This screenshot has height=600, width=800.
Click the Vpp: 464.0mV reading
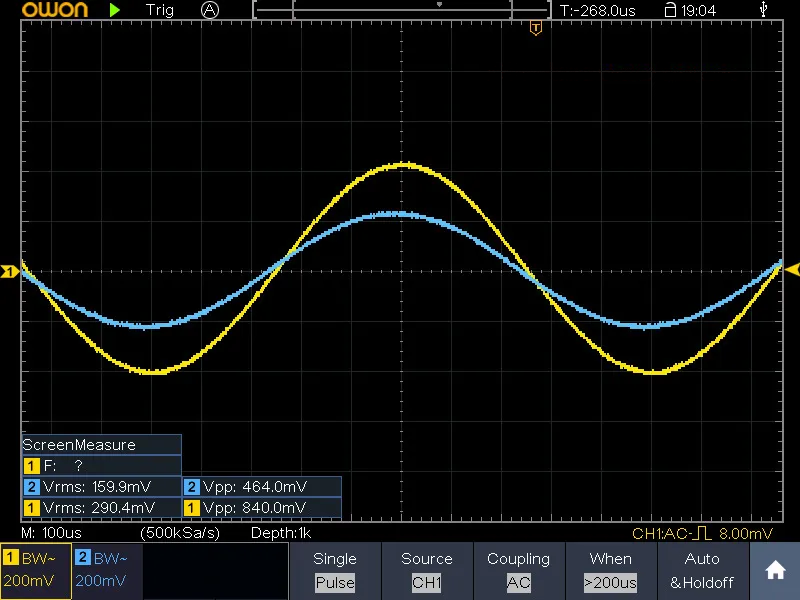click(255, 487)
